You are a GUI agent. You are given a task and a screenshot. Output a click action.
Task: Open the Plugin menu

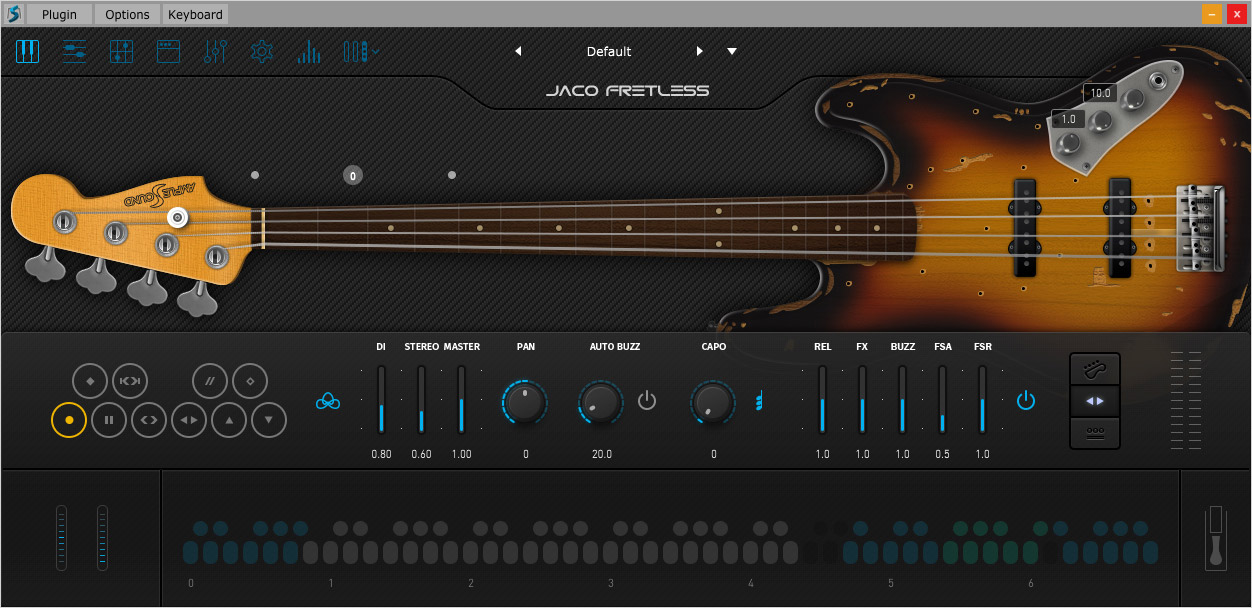point(59,14)
